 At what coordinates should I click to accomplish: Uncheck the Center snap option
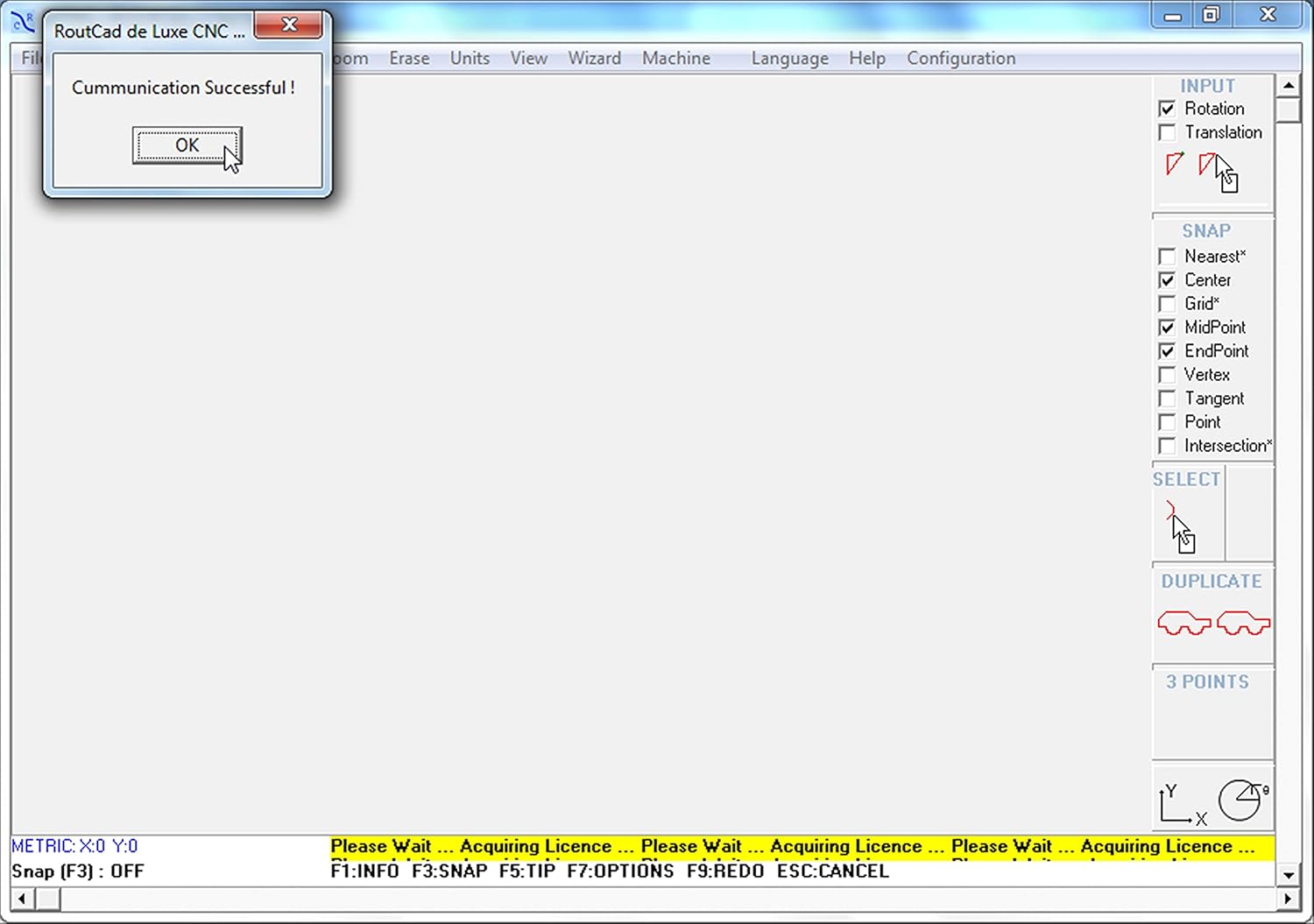point(1167,280)
